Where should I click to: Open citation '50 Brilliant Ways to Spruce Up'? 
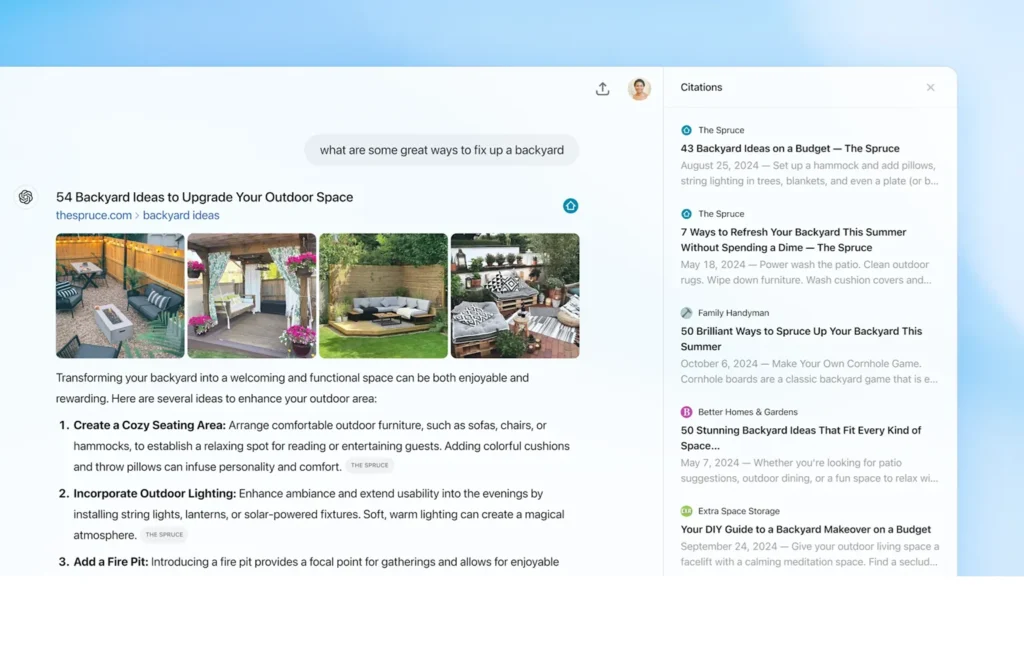point(801,339)
